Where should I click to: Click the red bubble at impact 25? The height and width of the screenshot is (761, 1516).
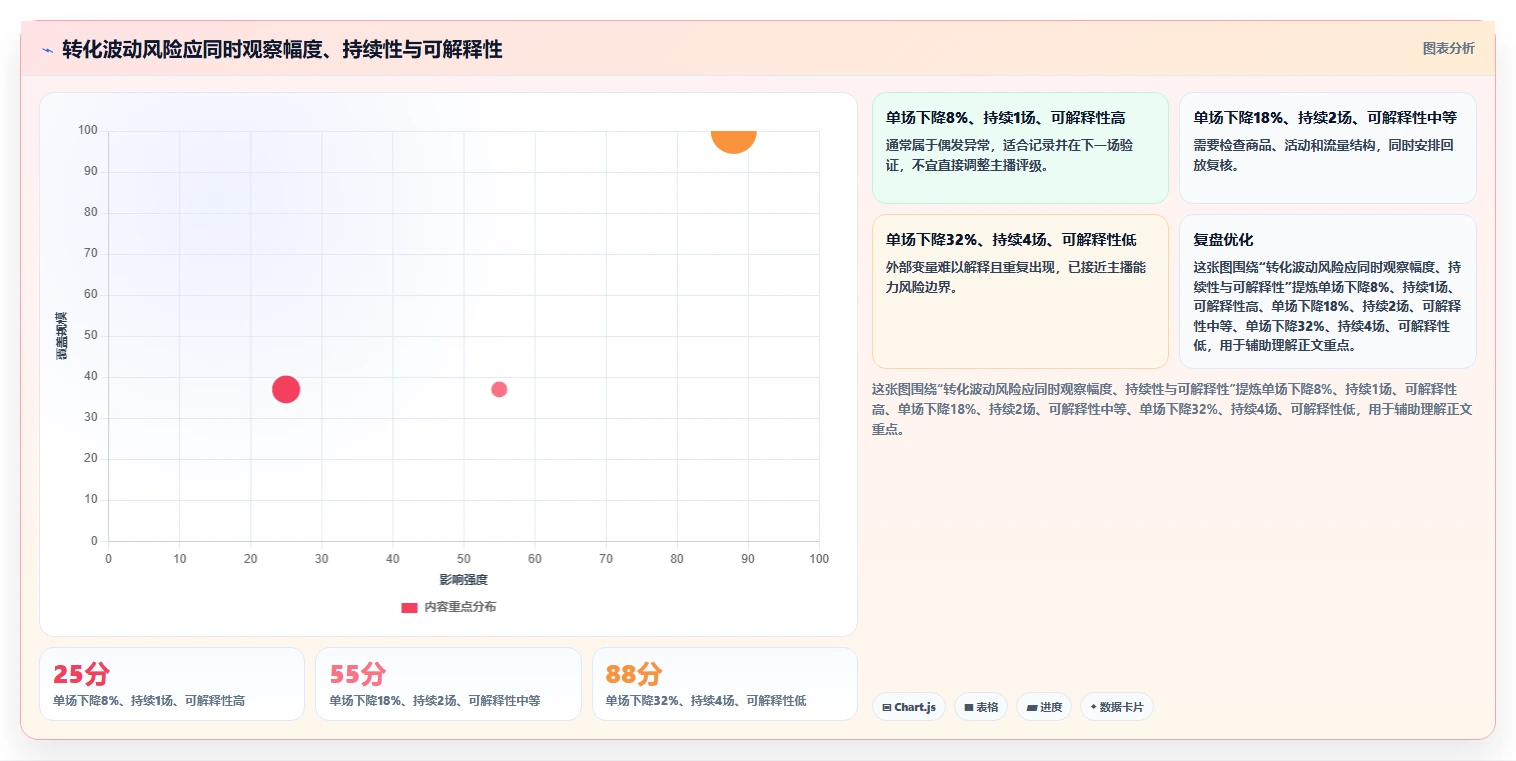coord(286,389)
